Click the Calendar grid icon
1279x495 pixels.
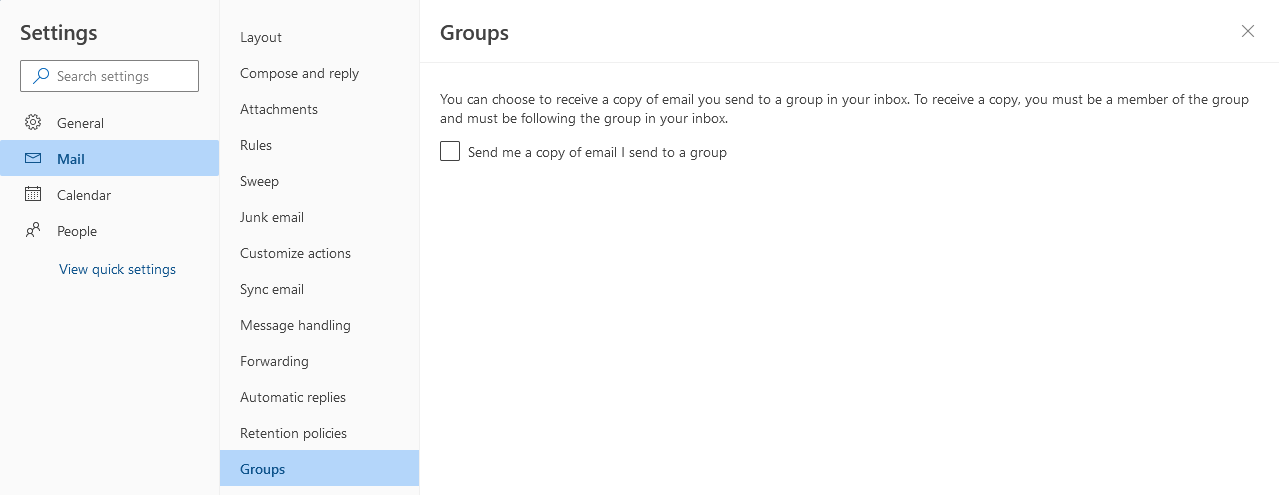[33, 195]
